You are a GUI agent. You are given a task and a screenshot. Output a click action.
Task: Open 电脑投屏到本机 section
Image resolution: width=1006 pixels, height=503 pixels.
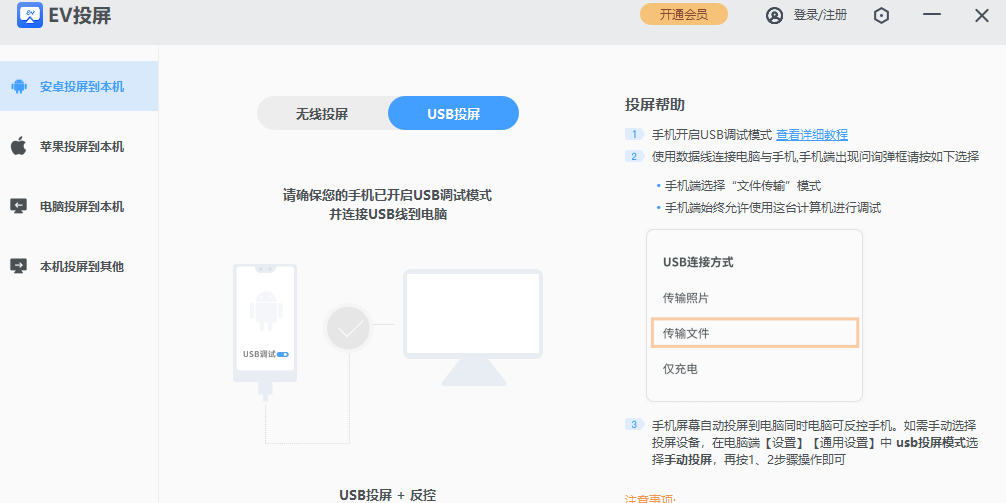click(82, 207)
